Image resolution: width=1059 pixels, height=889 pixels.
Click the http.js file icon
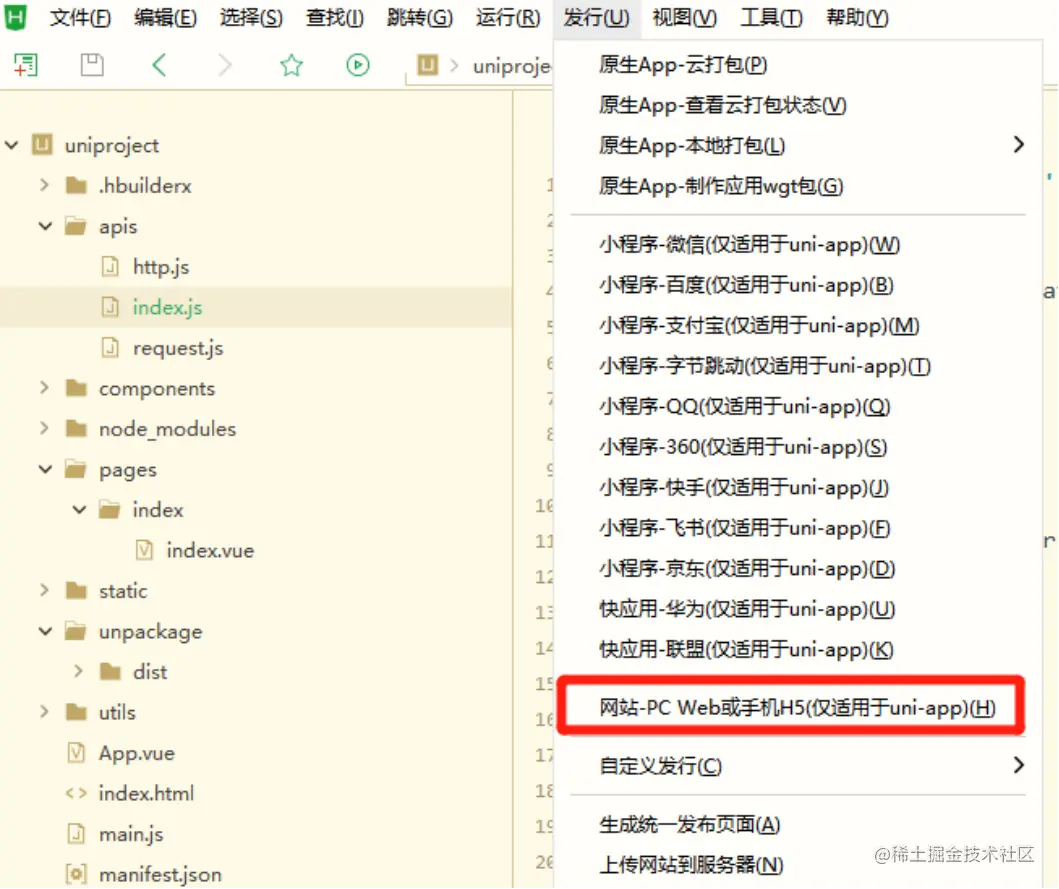(109, 267)
